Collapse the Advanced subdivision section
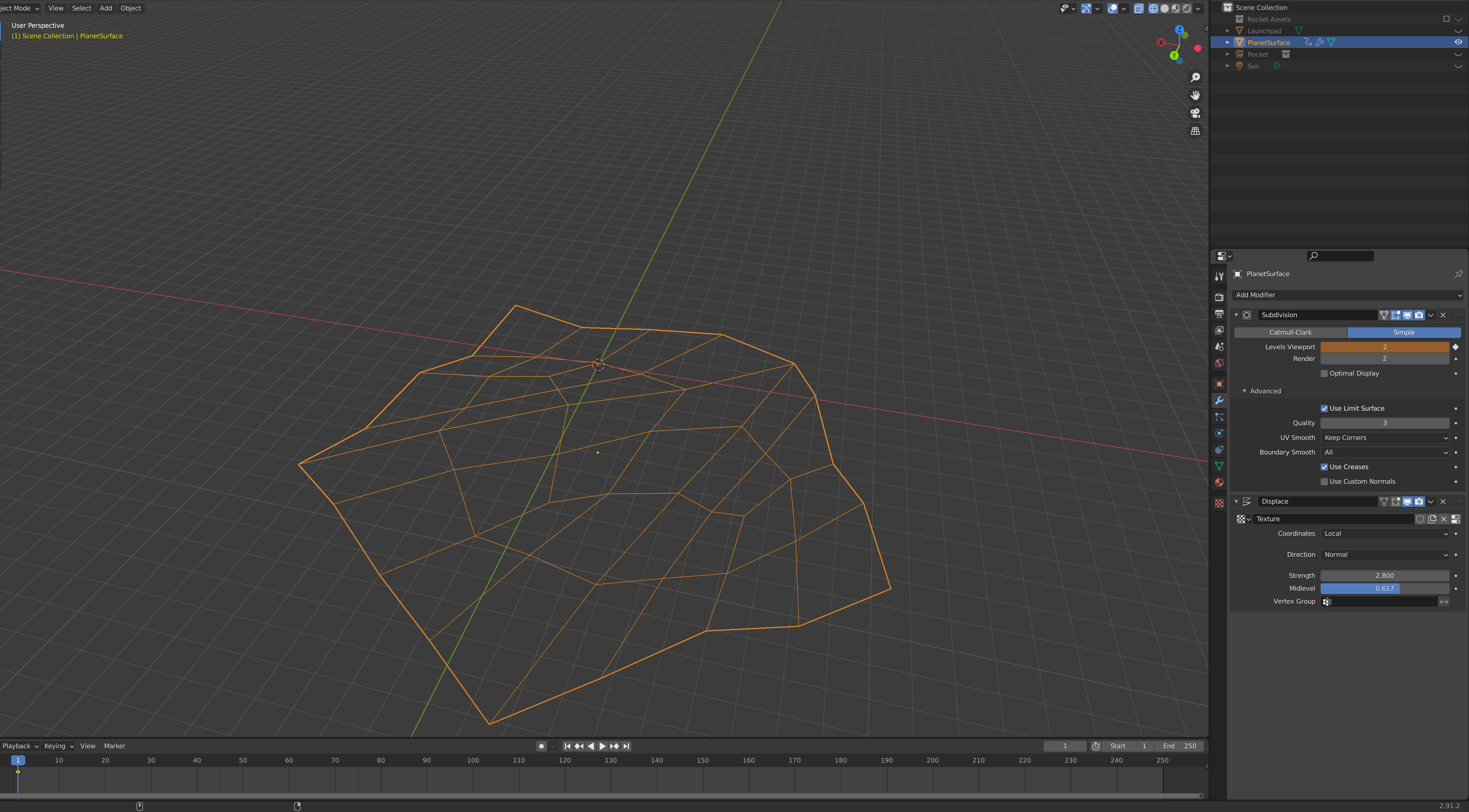 [1245, 391]
